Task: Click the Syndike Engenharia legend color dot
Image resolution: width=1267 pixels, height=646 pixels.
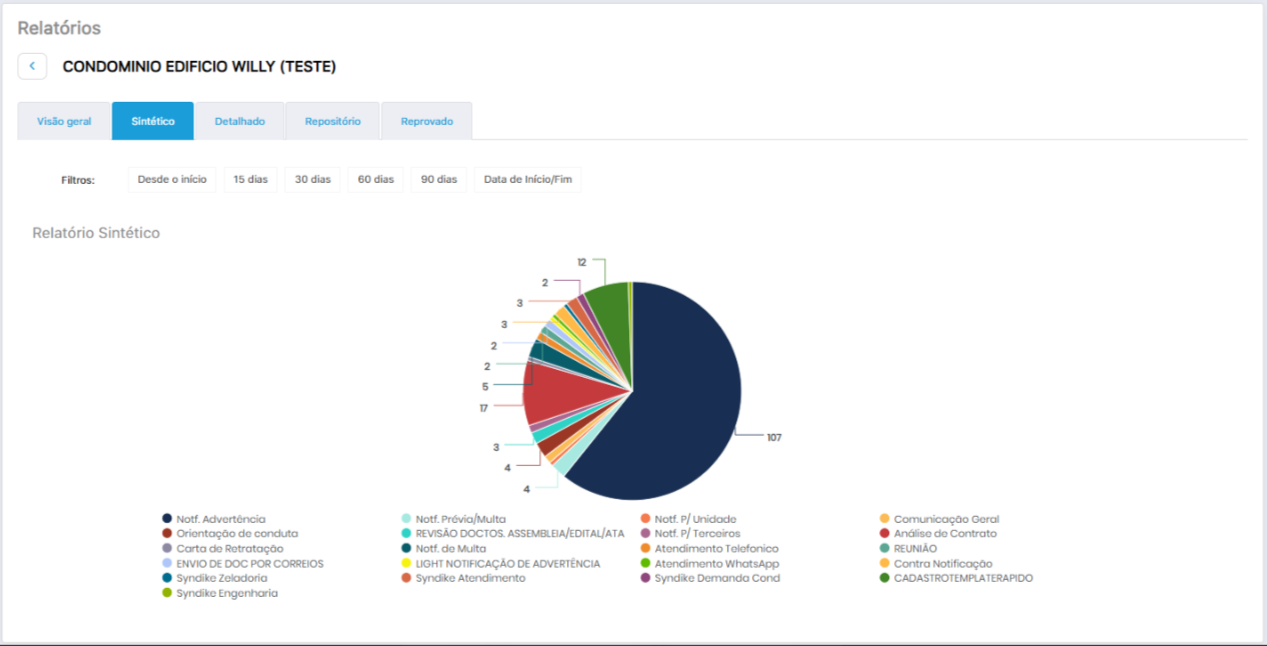Action: 167,593
